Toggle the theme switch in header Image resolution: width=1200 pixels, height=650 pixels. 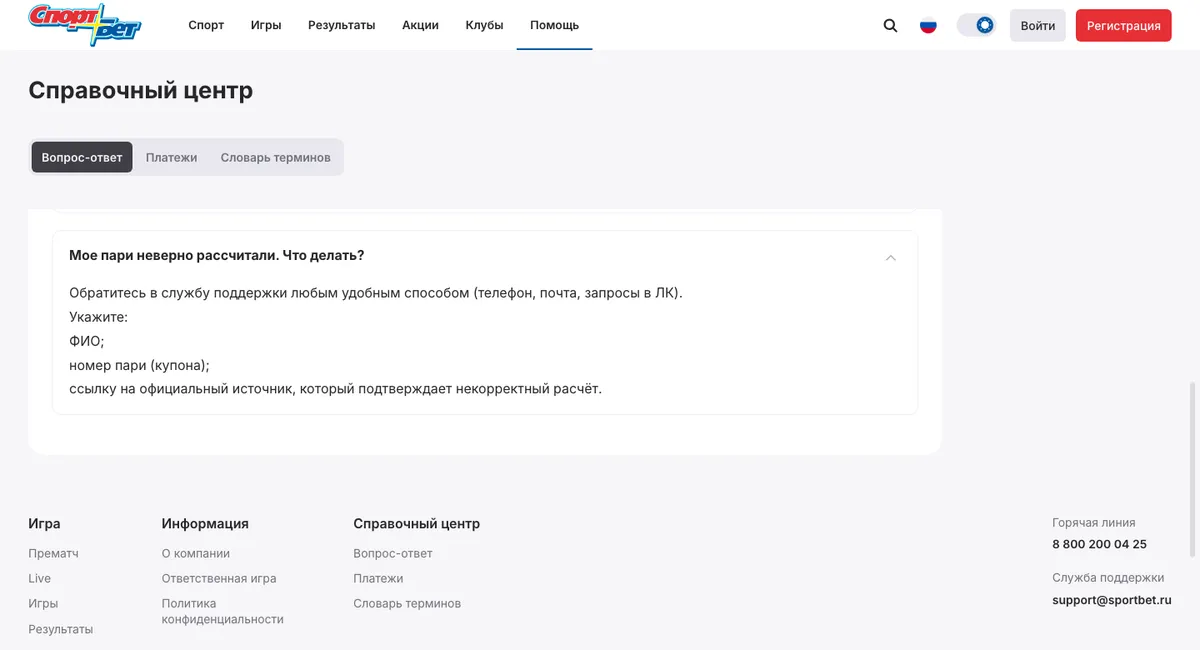(976, 25)
